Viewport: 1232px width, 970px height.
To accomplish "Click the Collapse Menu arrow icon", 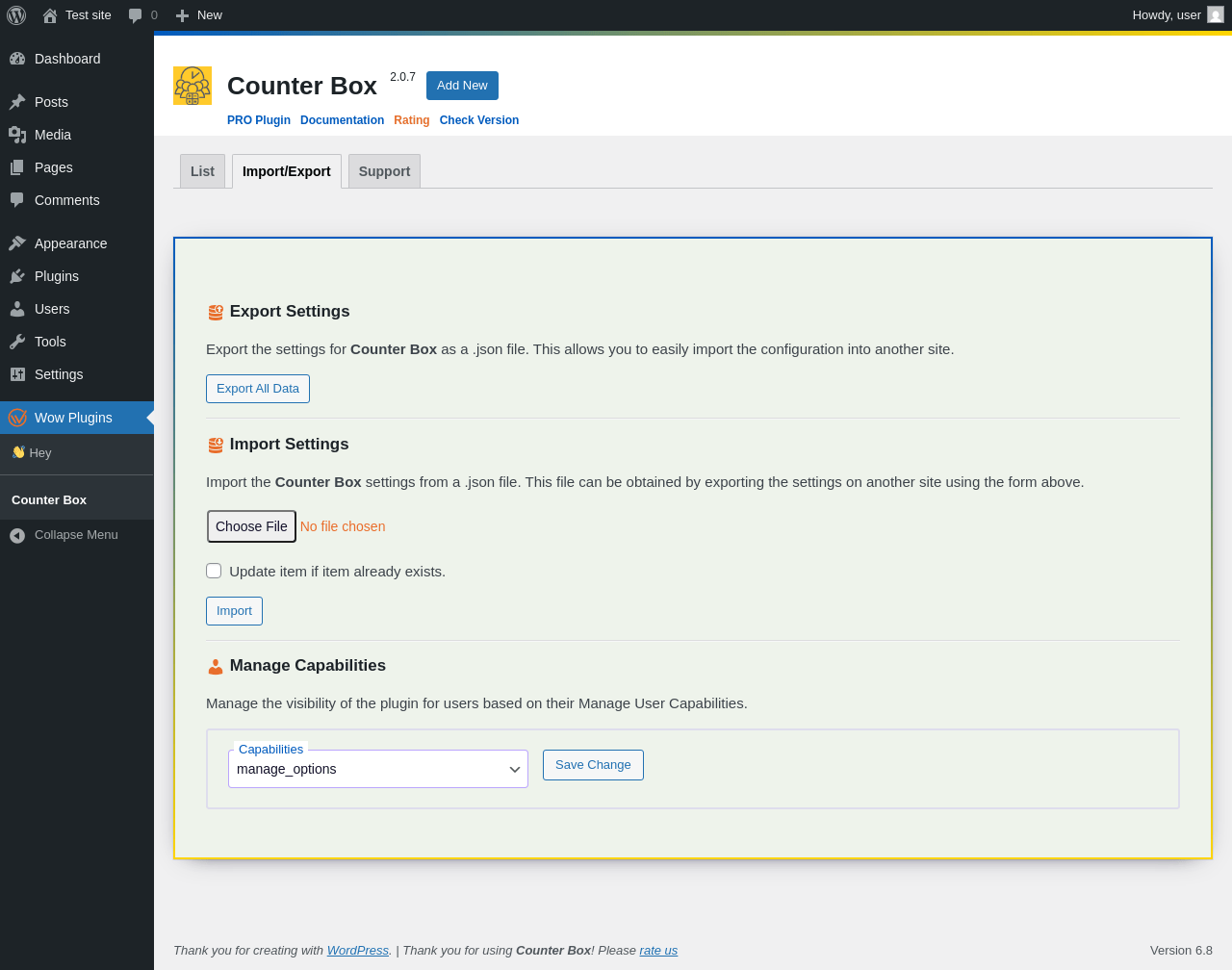I will click(17, 535).
